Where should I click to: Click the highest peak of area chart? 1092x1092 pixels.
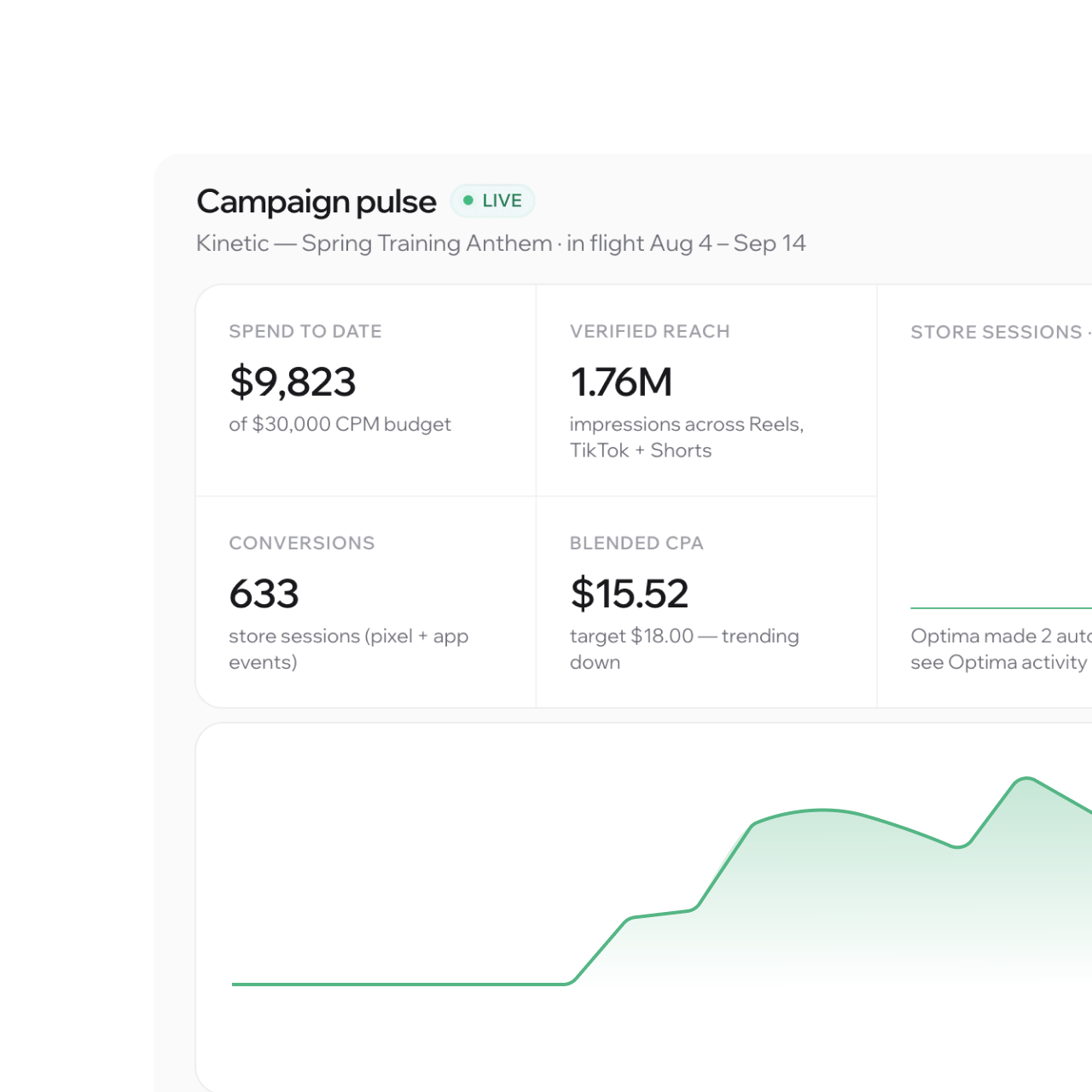coord(1026,778)
